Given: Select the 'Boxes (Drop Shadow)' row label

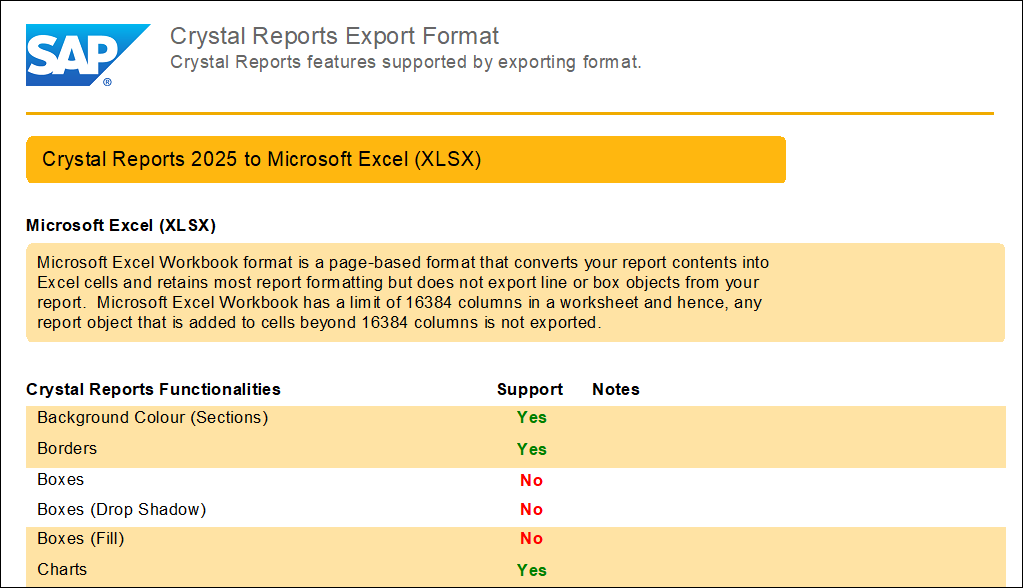Looking at the screenshot, I should [121, 509].
